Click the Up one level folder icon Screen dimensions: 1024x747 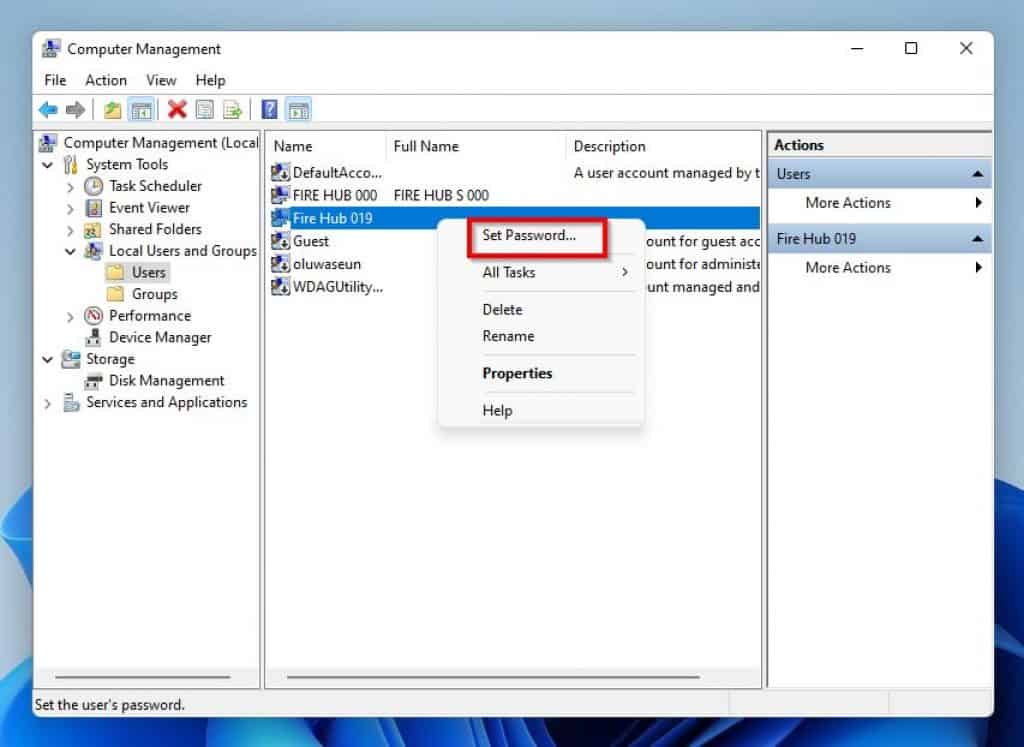point(112,110)
